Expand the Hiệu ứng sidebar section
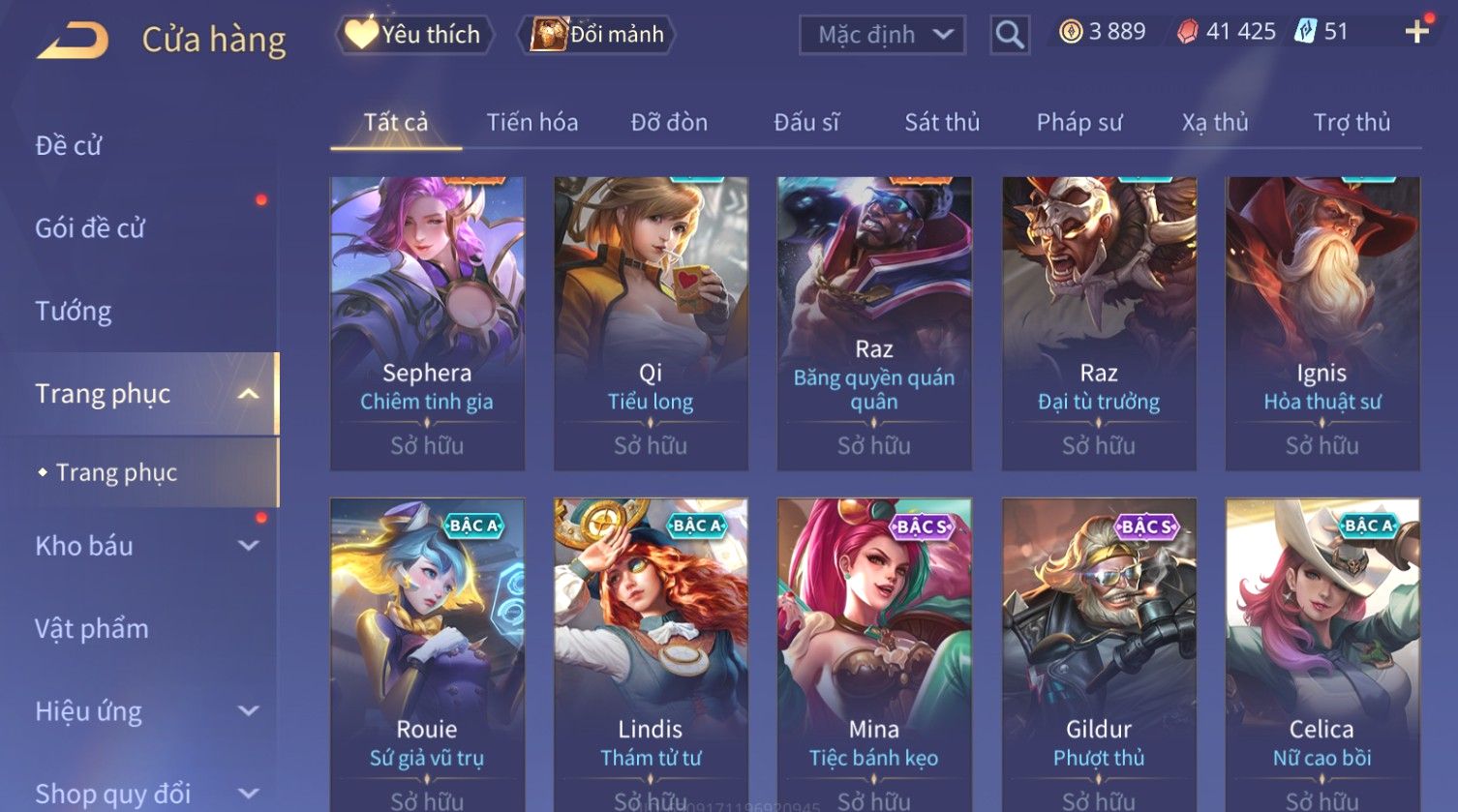 248,711
